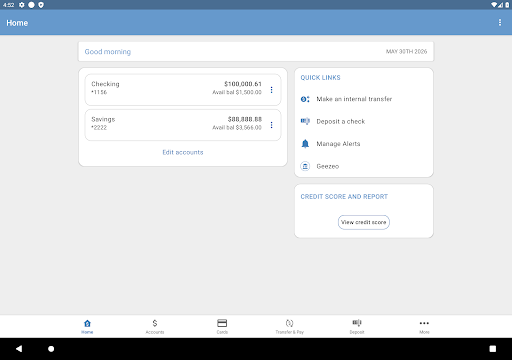
Task: Click the shield icon in status bar
Action: coord(41,5)
